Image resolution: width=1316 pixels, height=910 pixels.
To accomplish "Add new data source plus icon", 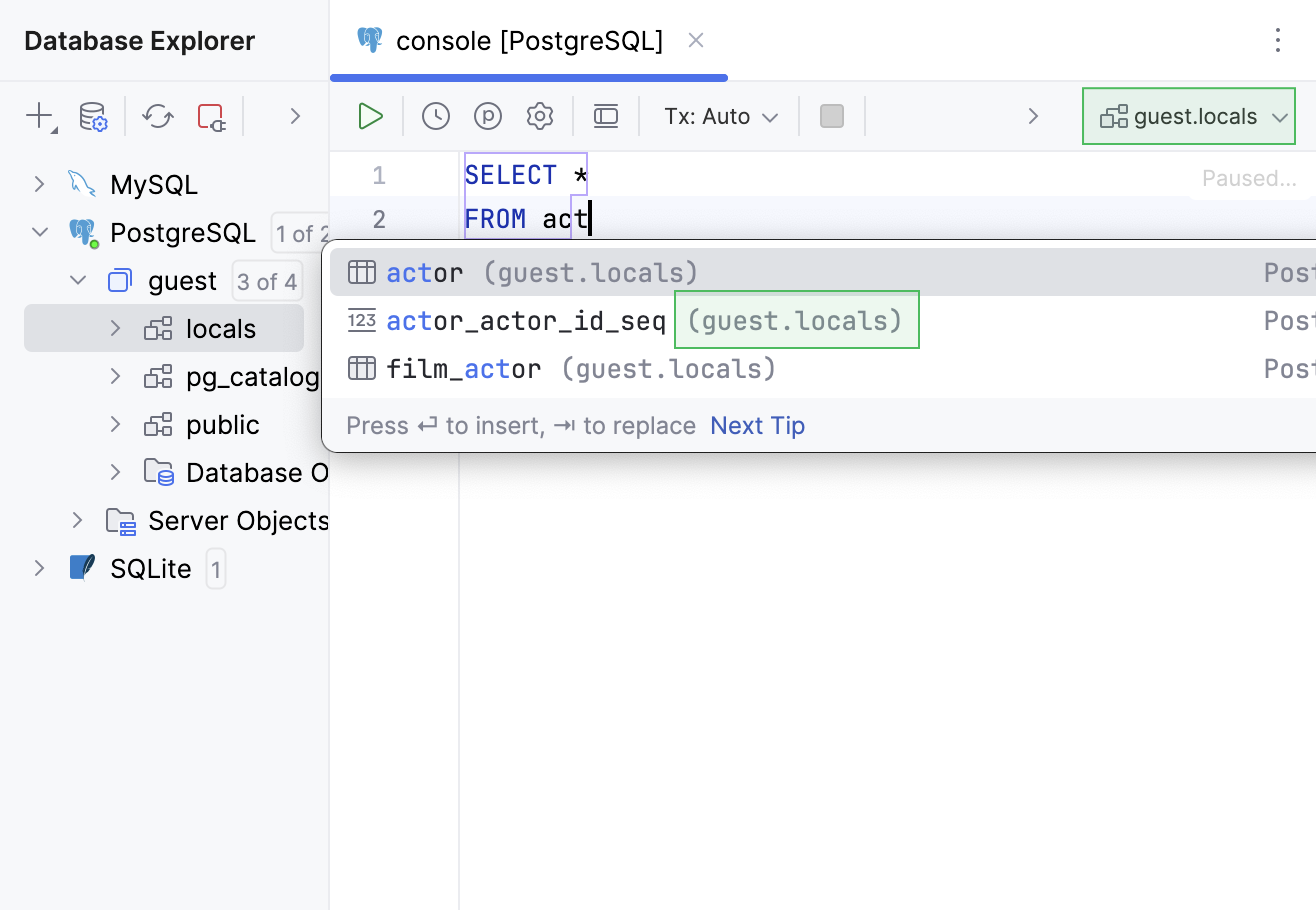I will tap(39, 117).
